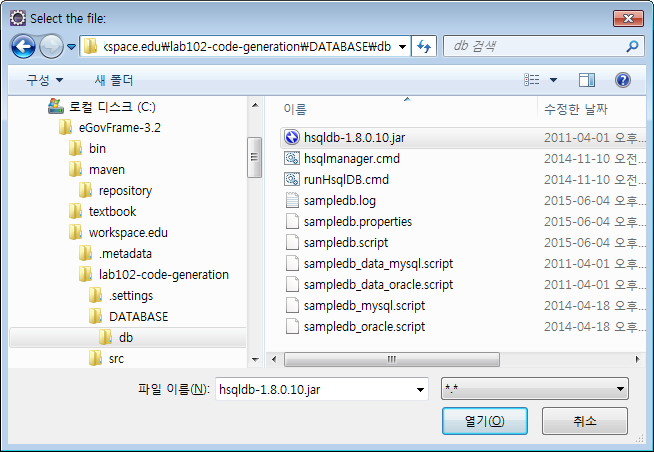
Task: Open the view options dropdown arrow
Action: coord(553,80)
